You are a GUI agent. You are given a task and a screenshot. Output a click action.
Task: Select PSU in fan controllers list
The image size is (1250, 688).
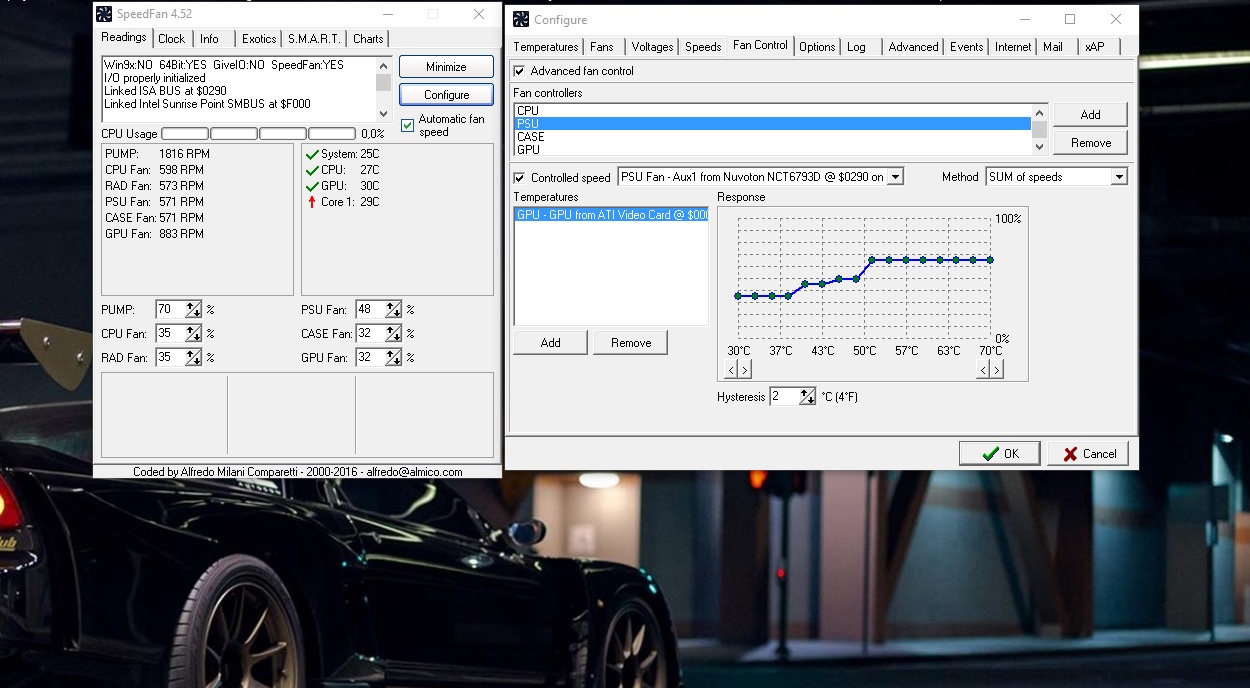772,124
